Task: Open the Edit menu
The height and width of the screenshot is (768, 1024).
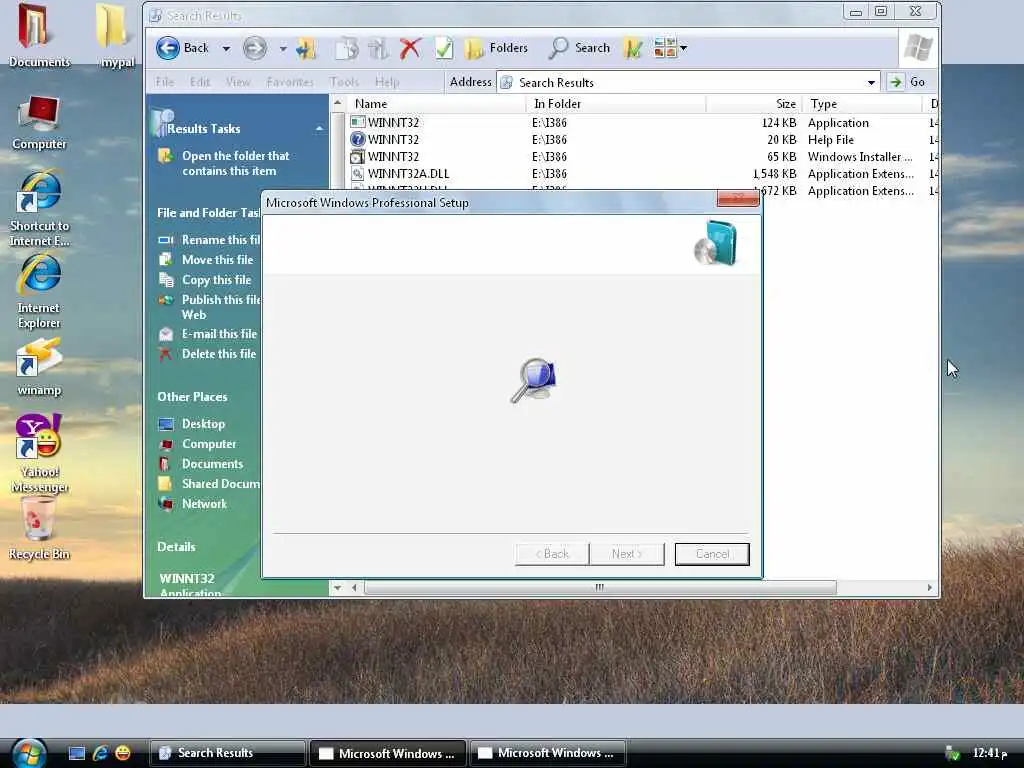Action: (x=200, y=82)
